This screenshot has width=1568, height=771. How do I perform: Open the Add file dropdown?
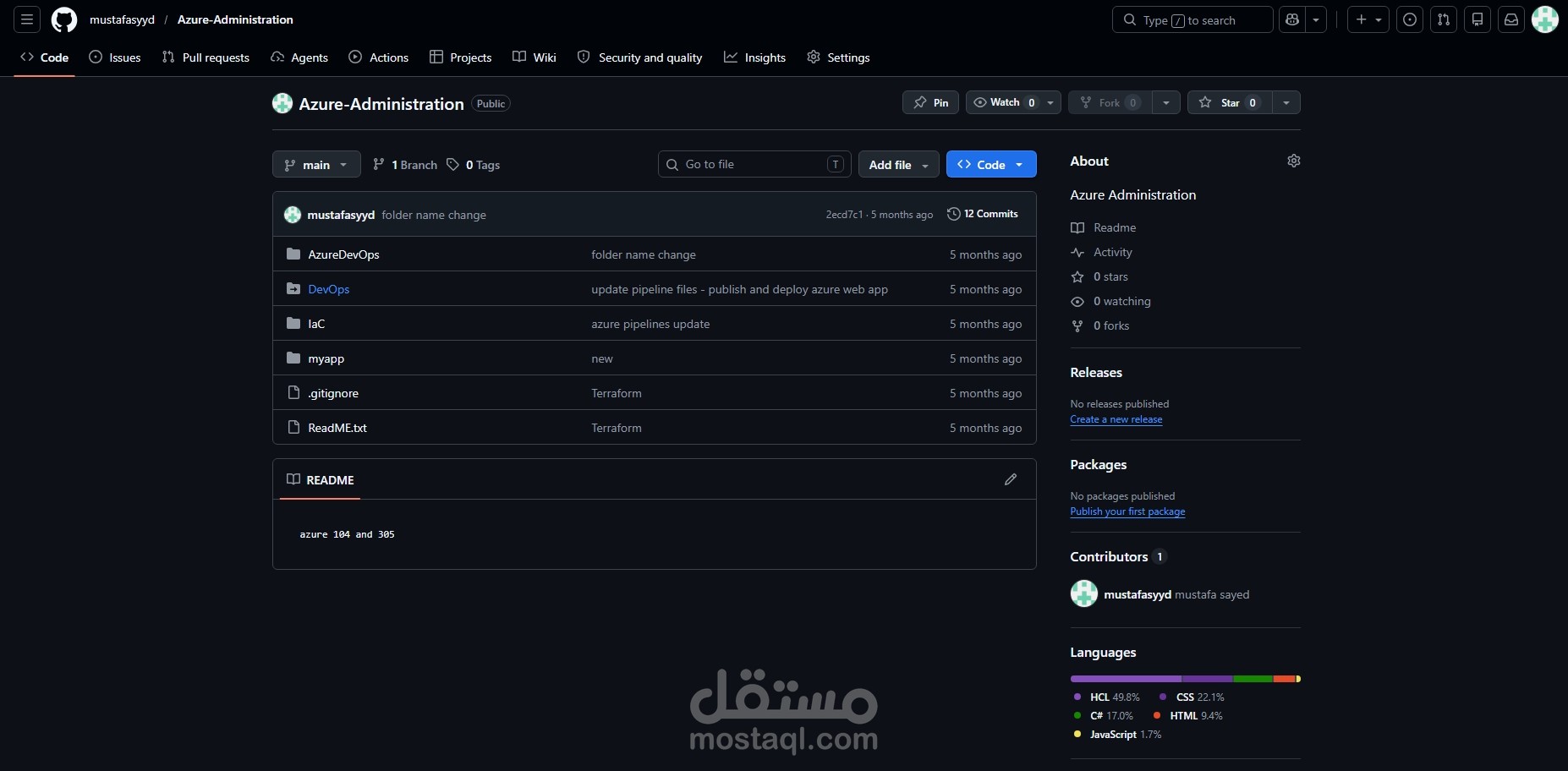[898, 164]
